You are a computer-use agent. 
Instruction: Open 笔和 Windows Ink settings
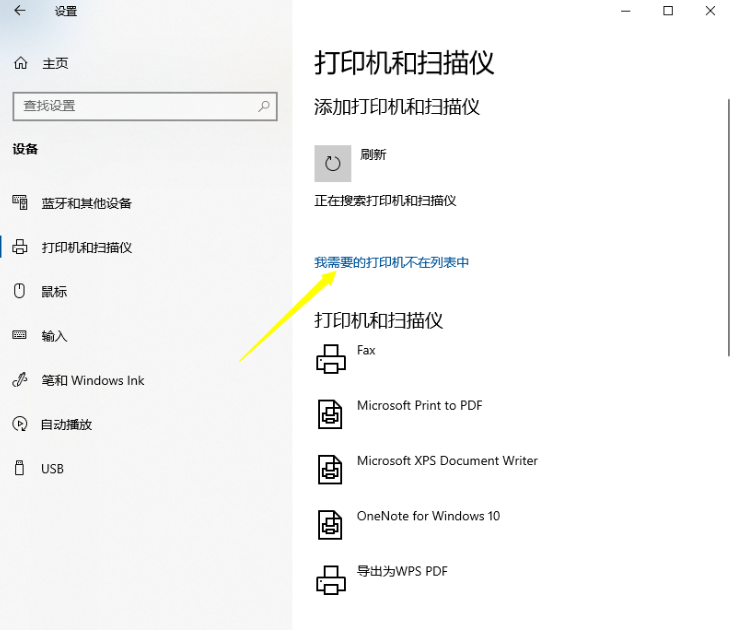(x=92, y=380)
